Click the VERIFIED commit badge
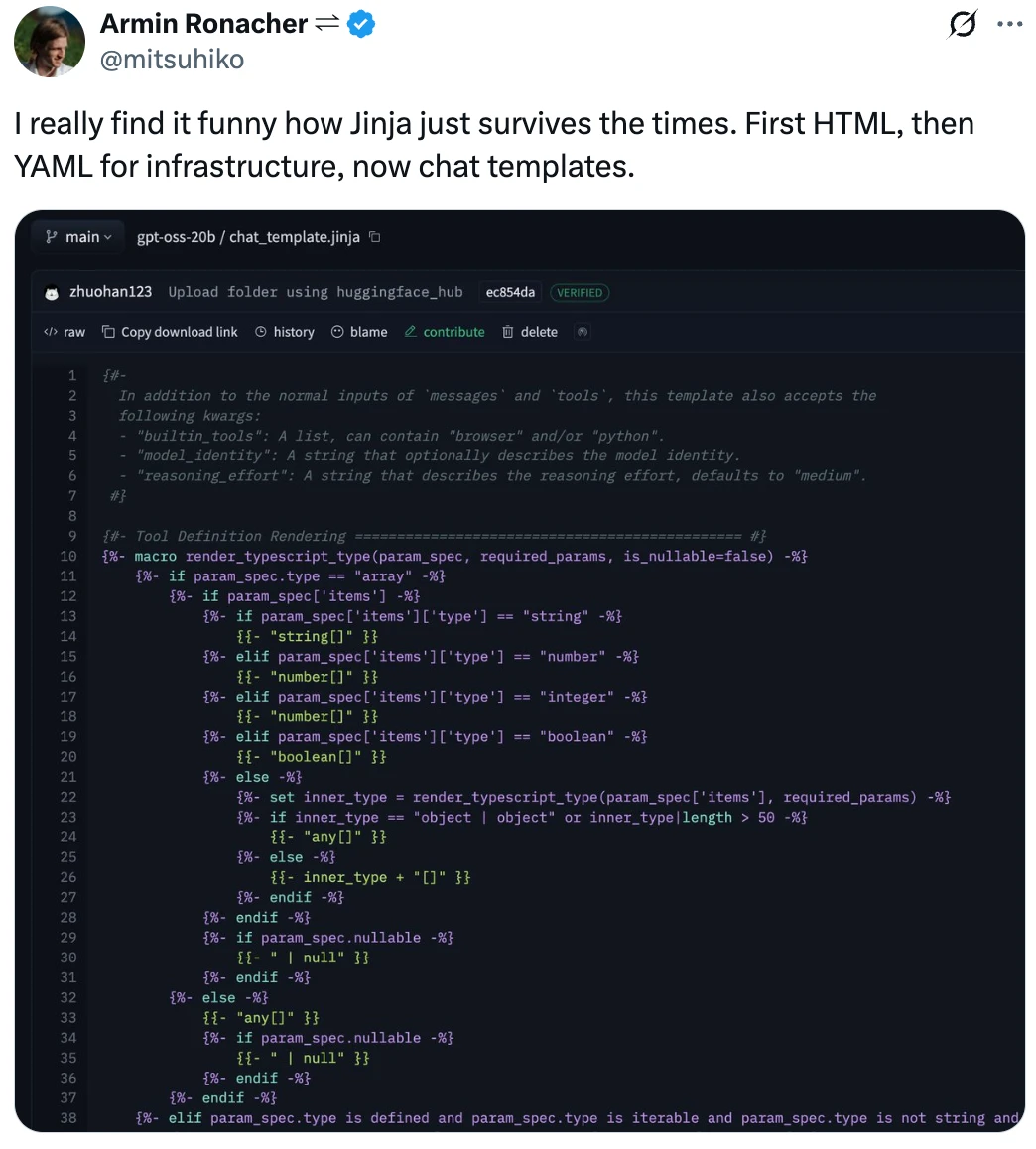The image size is (1036, 1149). coord(580,292)
